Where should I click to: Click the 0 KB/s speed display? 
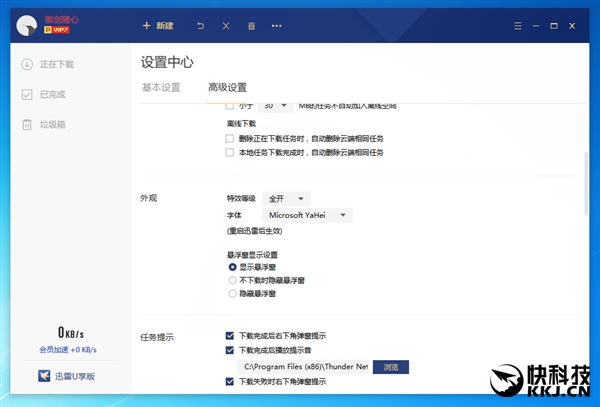click(71, 332)
